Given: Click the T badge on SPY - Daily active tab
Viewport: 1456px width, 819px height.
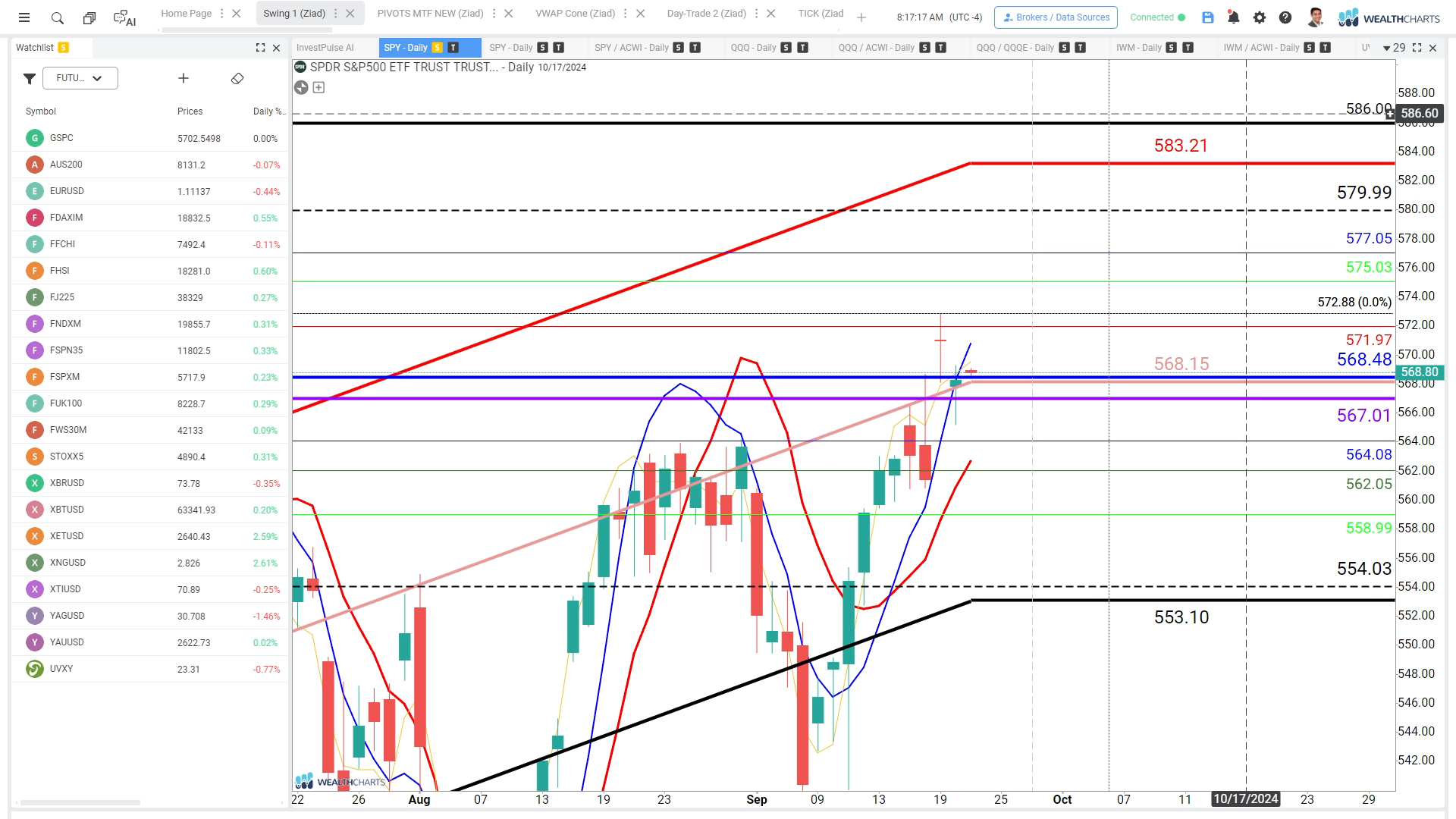Looking at the screenshot, I should pos(453,48).
